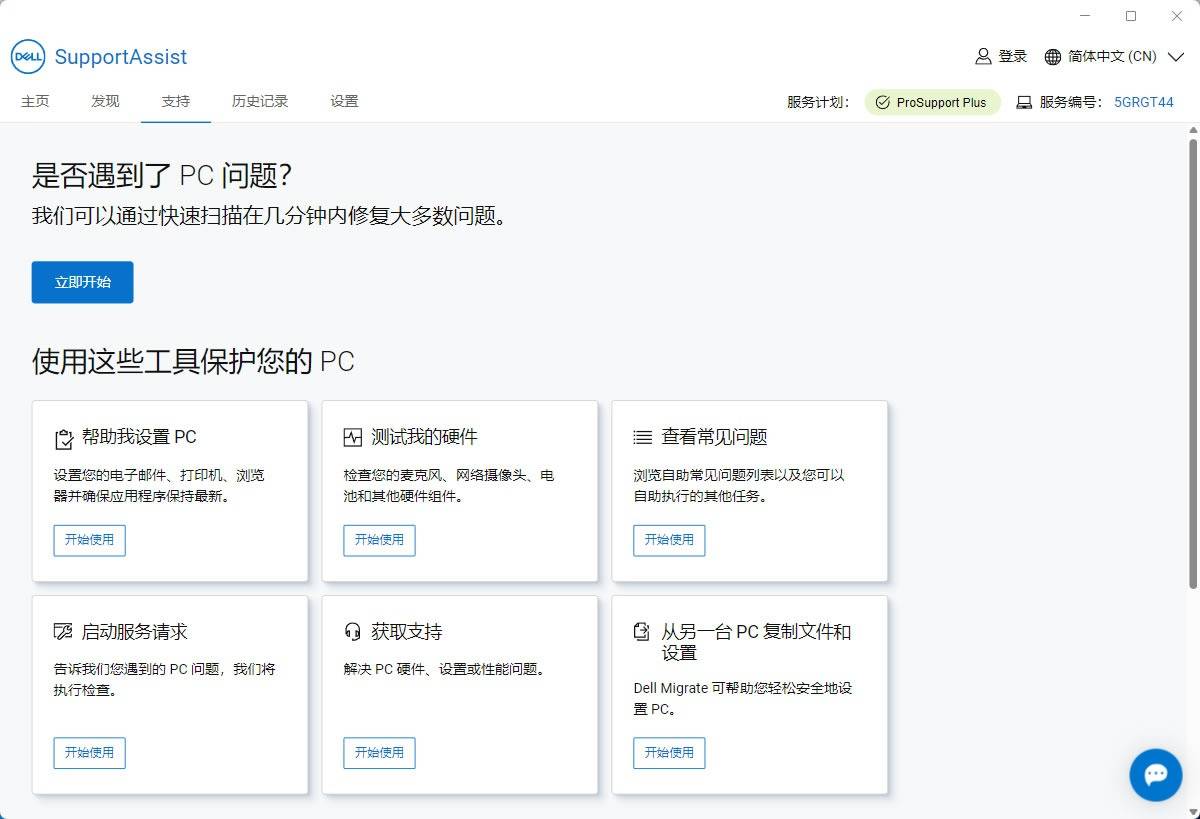Click 开始使用 under 启动服务请求
1200x819 pixels.
pos(89,753)
